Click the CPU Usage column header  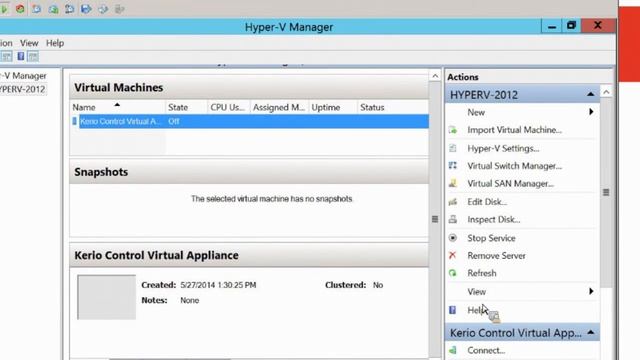(228, 107)
